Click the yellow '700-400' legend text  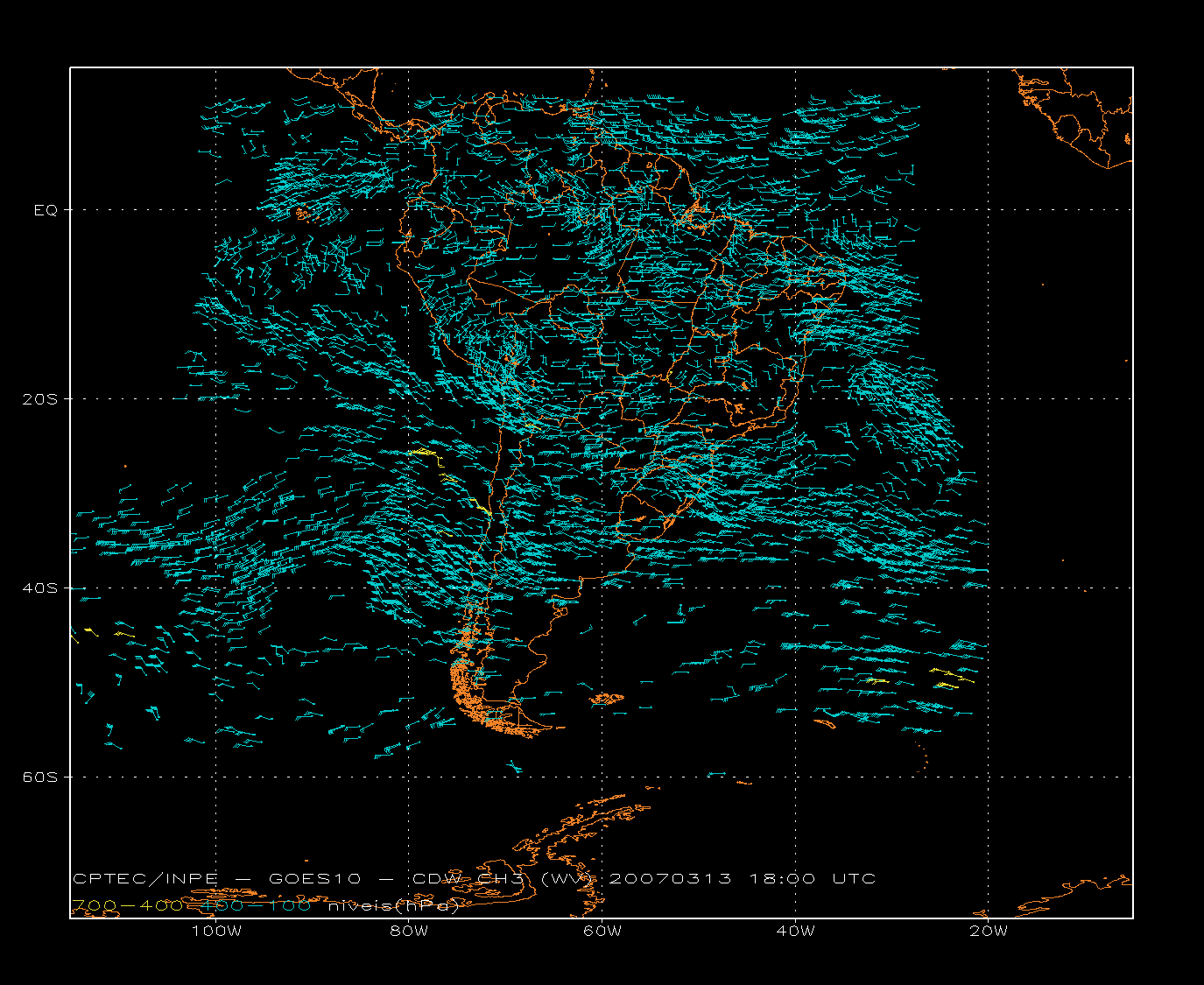pos(126,905)
